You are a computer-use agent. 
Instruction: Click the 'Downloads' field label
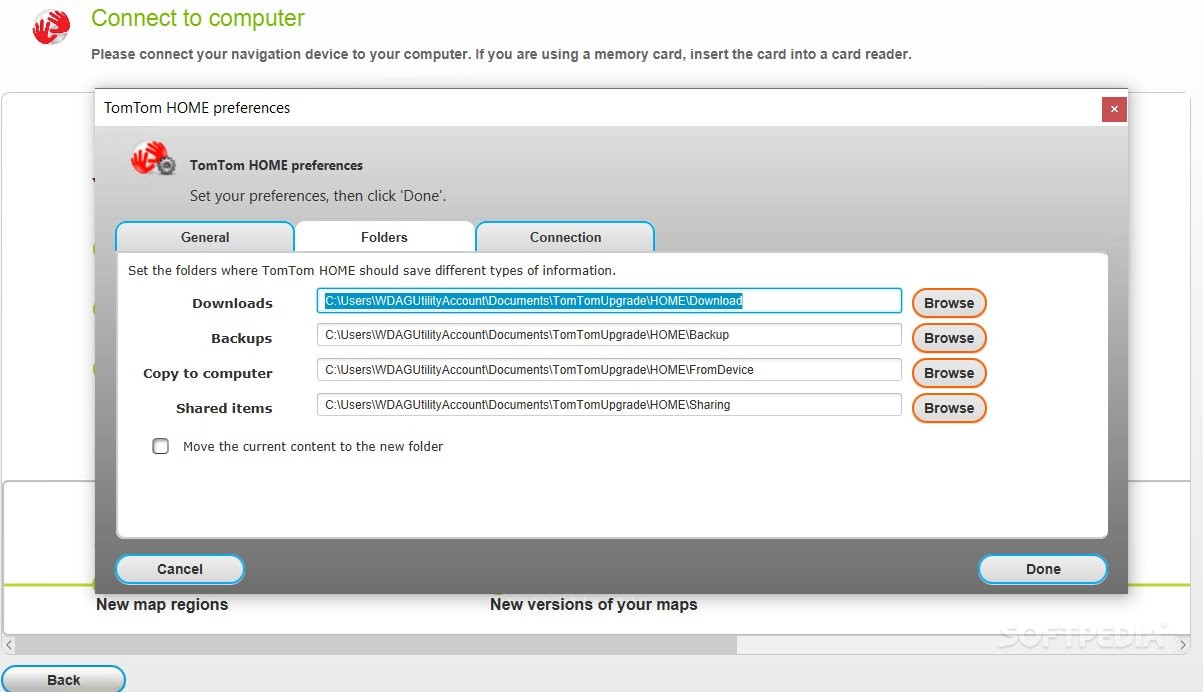pos(232,303)
